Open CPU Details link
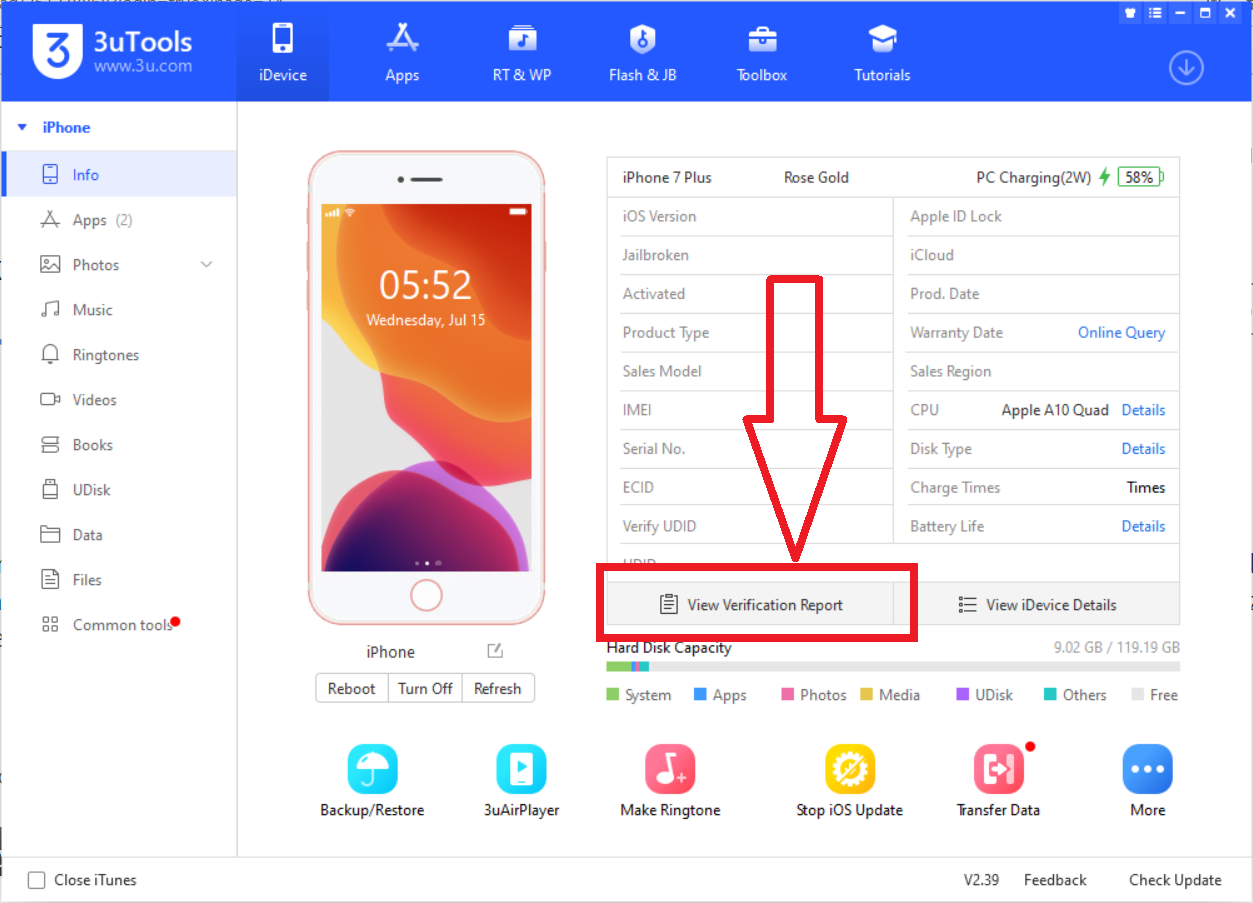This screenshot has height=903, width=1253. pyautogui.click(x=1143, y=410)
